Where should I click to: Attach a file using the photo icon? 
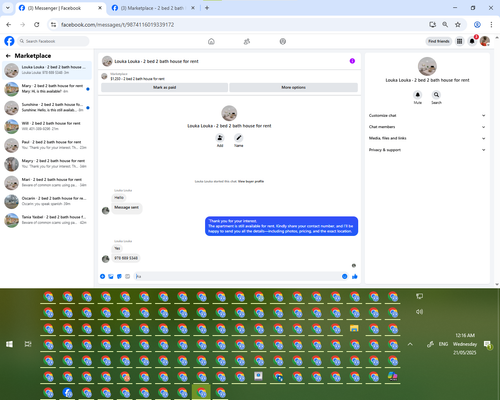tap(111, 276)
